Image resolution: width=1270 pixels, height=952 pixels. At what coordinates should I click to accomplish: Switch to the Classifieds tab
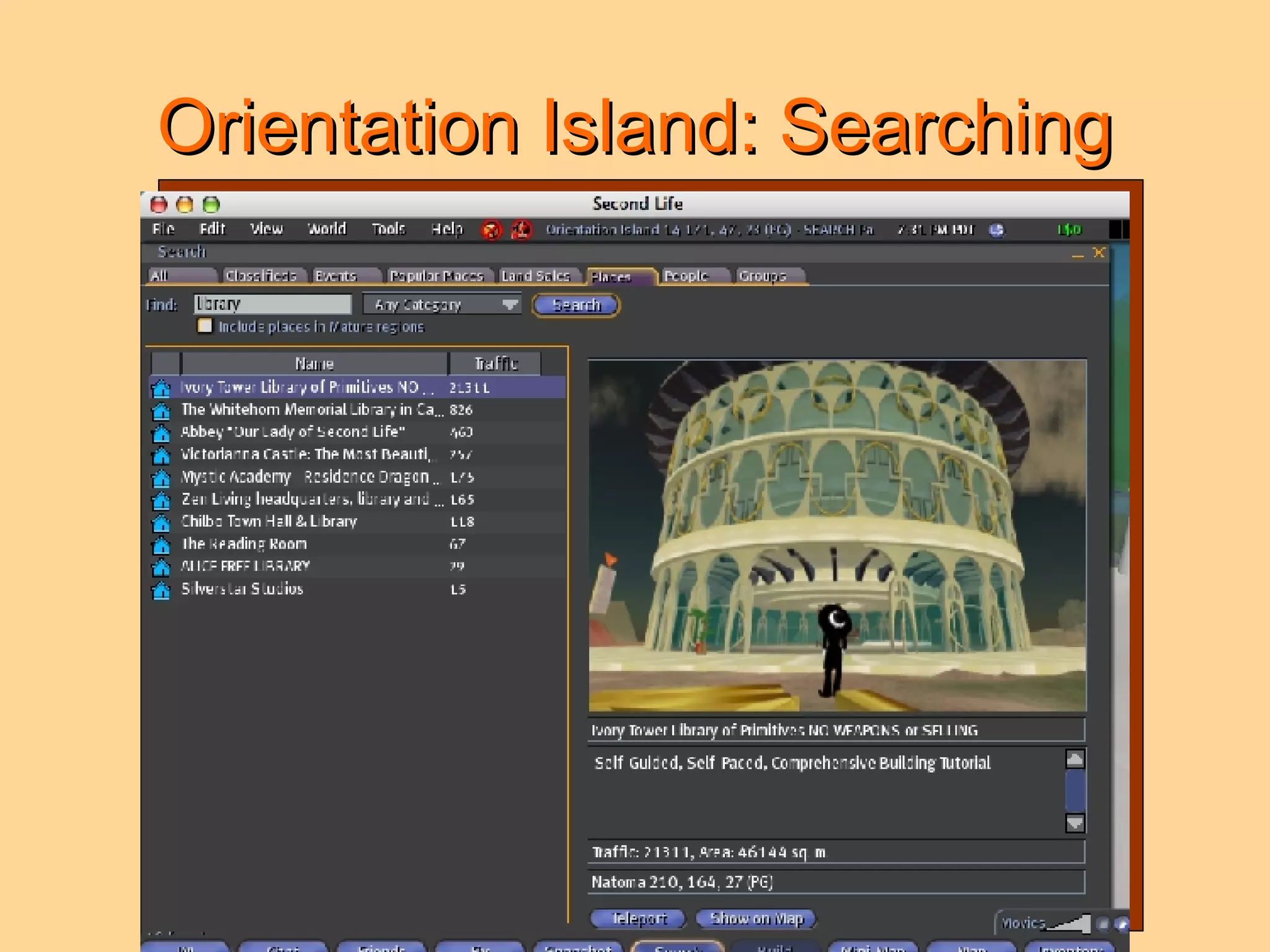click(x=264, y=276)
